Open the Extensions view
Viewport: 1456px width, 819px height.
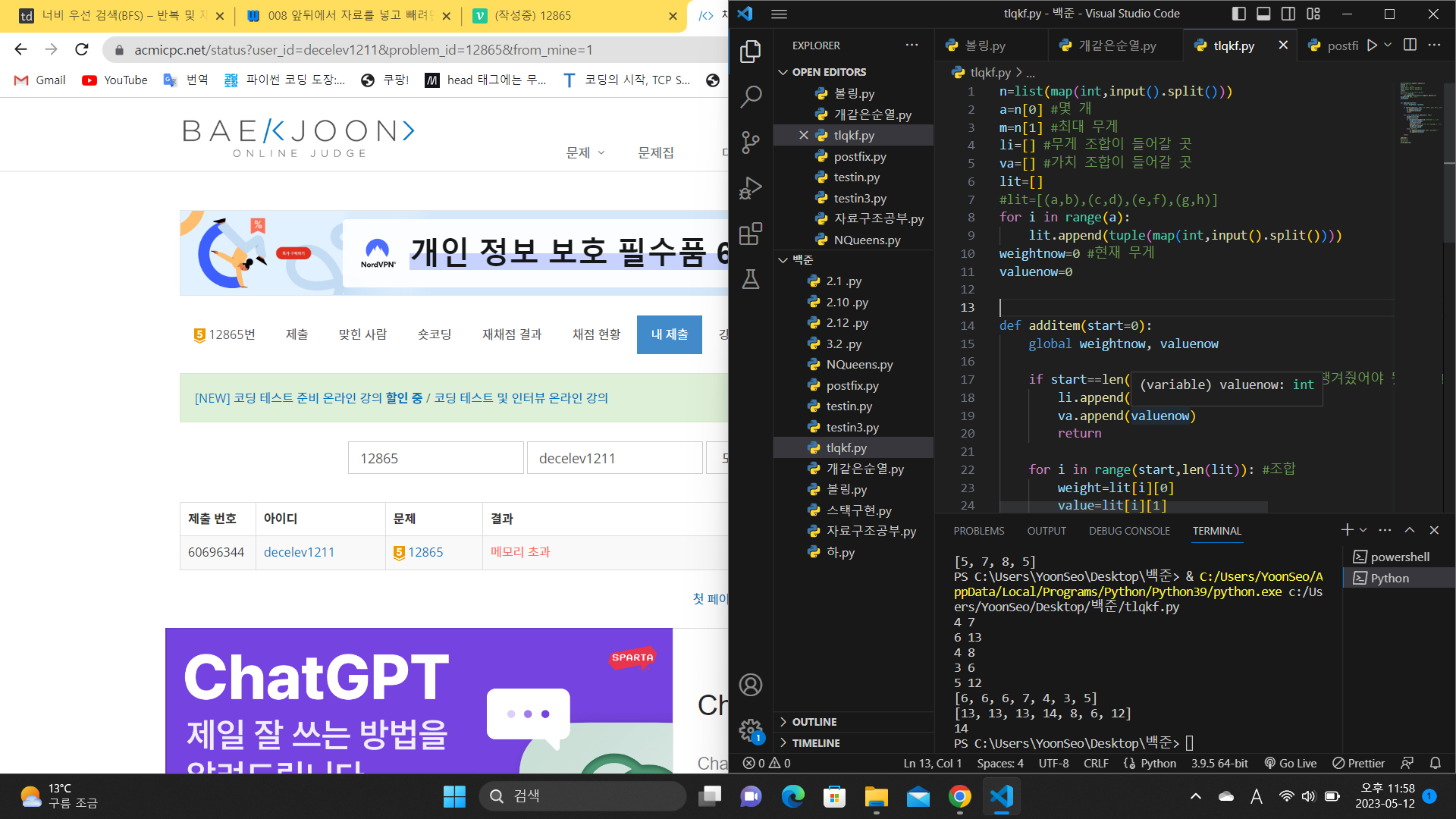tap(751, 234)
